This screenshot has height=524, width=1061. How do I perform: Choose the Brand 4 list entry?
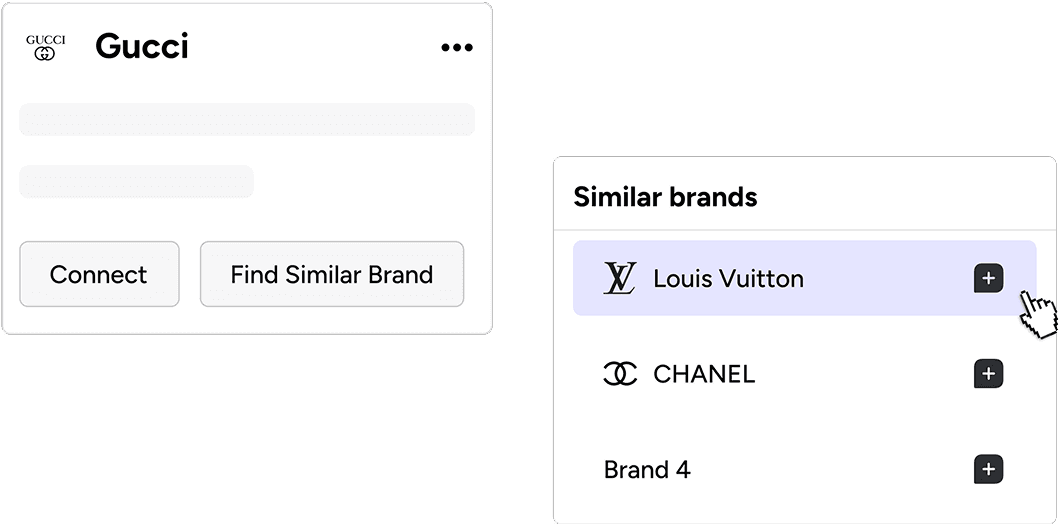tap(647, 470)
